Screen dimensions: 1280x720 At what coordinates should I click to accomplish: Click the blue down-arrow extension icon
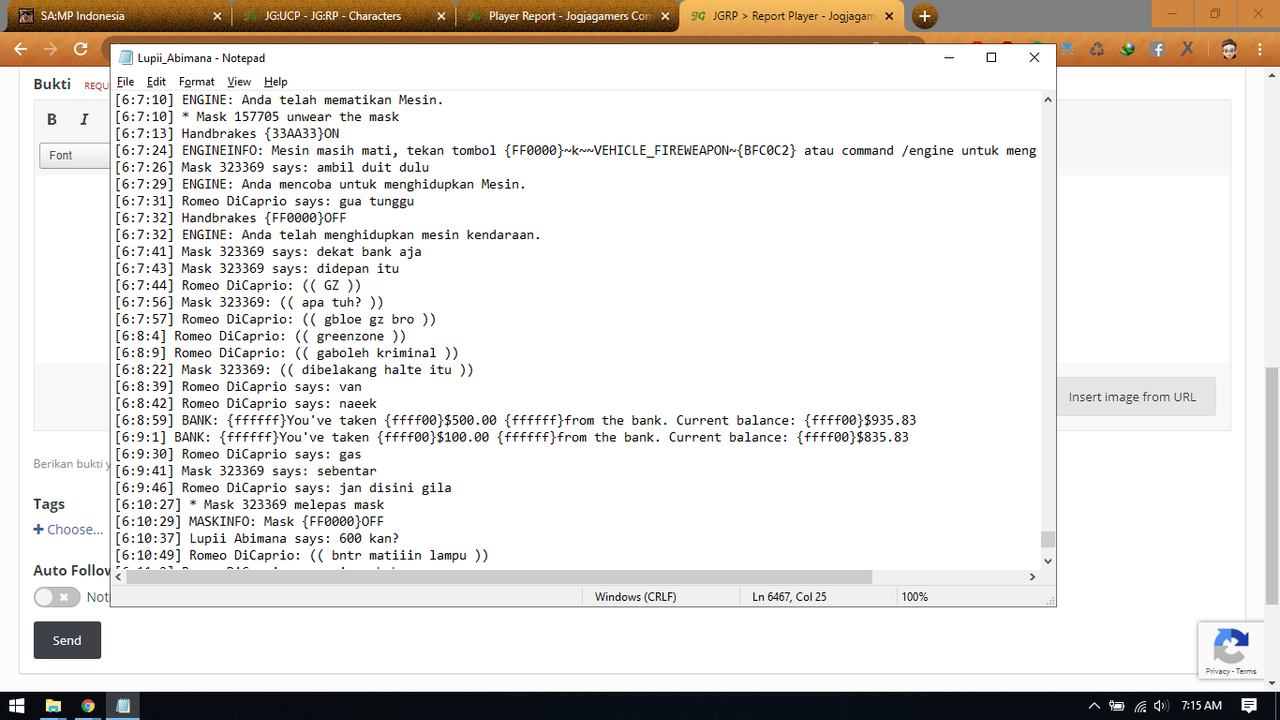[x=1069, y=49]
